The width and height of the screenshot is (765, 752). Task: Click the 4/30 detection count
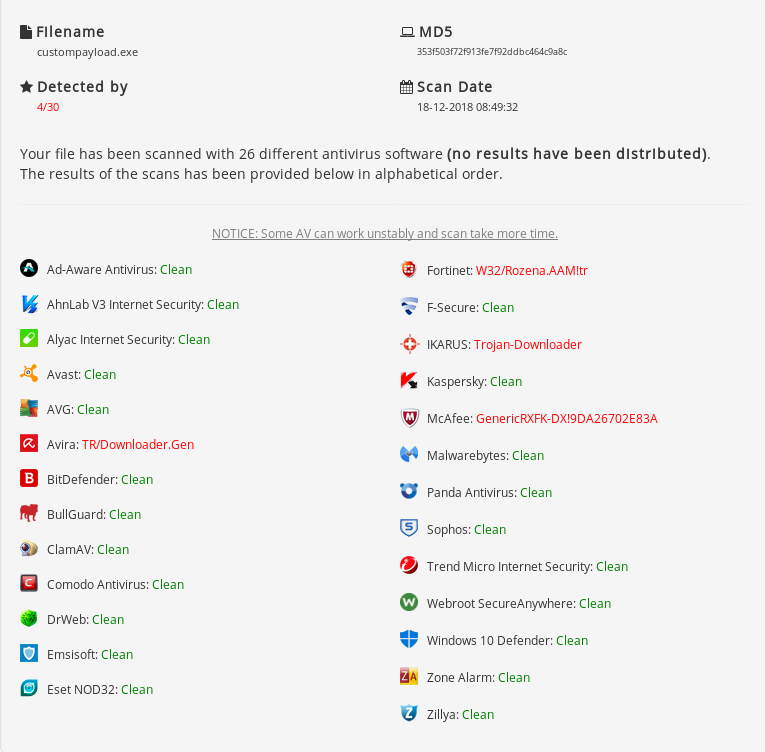click(47, 107)
